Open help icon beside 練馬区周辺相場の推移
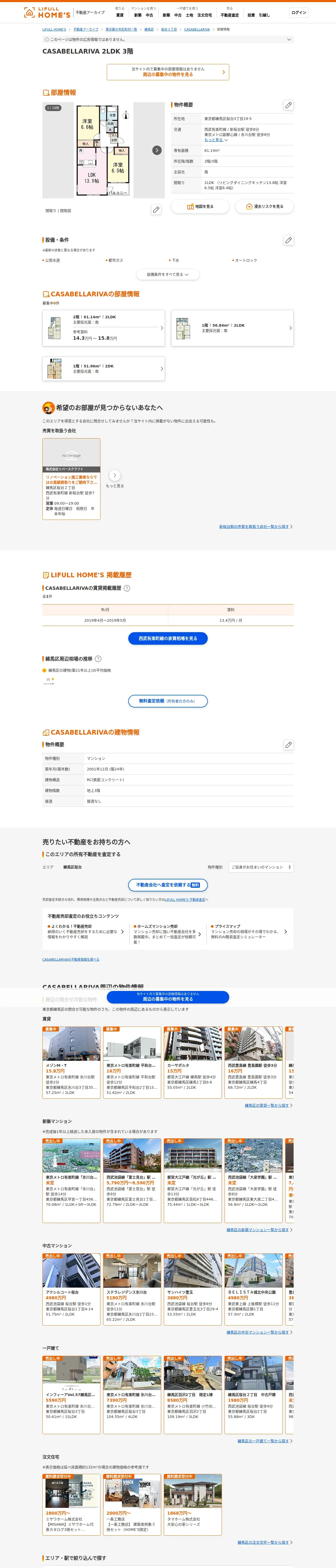Screen dimensions: 336x1568 pyautogui.click(x=98, y=659)
